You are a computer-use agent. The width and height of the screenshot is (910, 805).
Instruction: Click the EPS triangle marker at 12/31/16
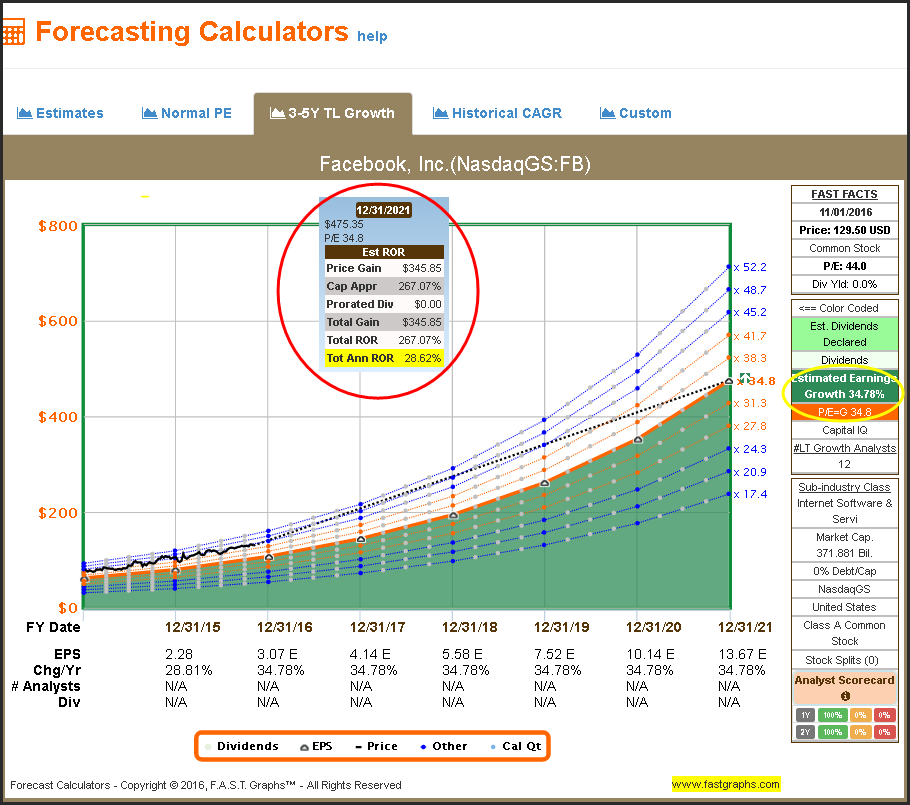[x=268, y=557]
